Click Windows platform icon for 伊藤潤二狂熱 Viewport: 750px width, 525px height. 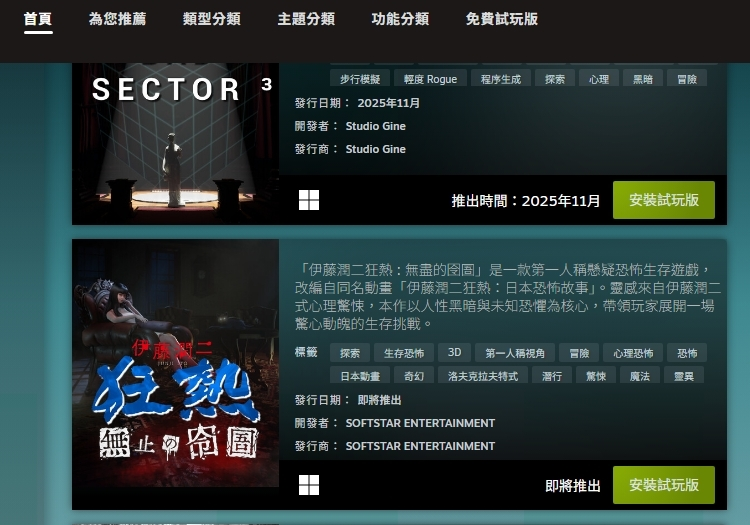pos(309,485)
